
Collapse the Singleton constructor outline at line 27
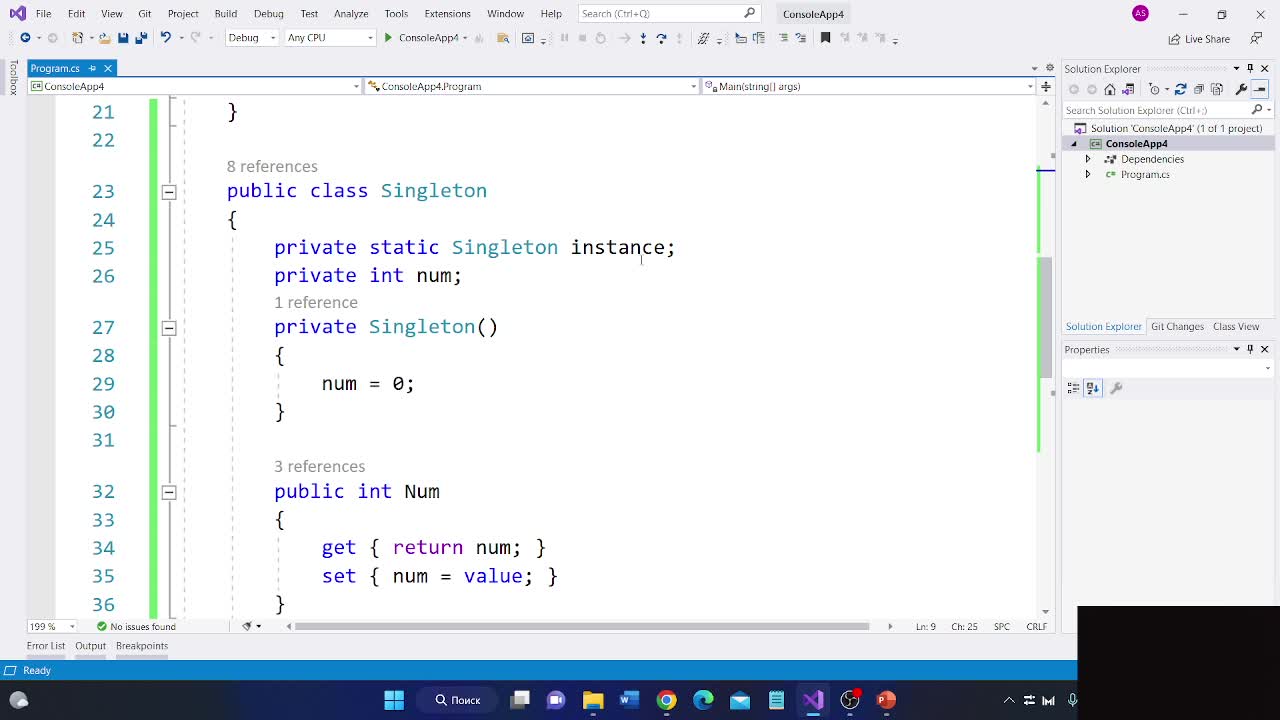pyautogui.click(x=169, y=328)
